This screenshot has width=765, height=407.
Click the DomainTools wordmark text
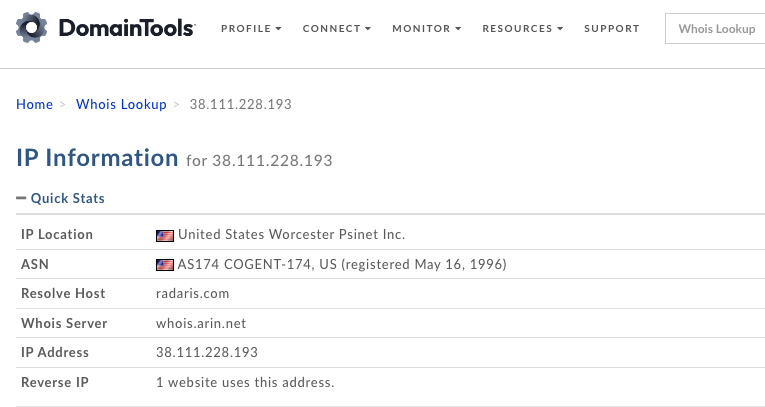pos(127,28)
